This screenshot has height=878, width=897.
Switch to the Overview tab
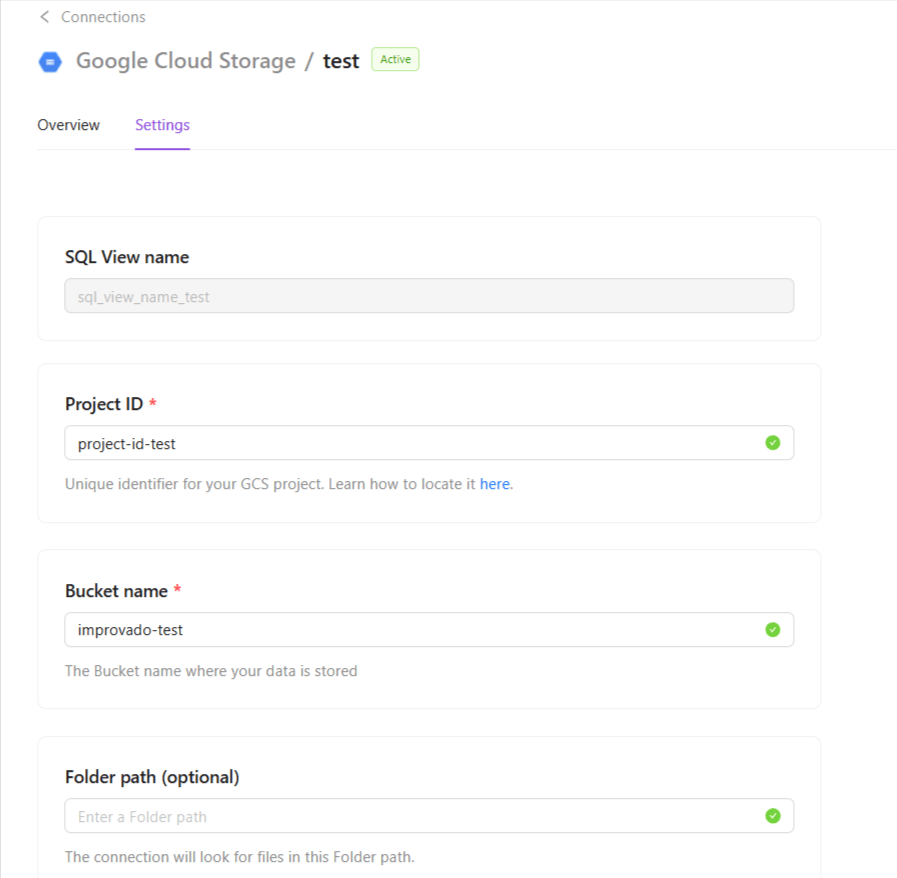point(68,125)
